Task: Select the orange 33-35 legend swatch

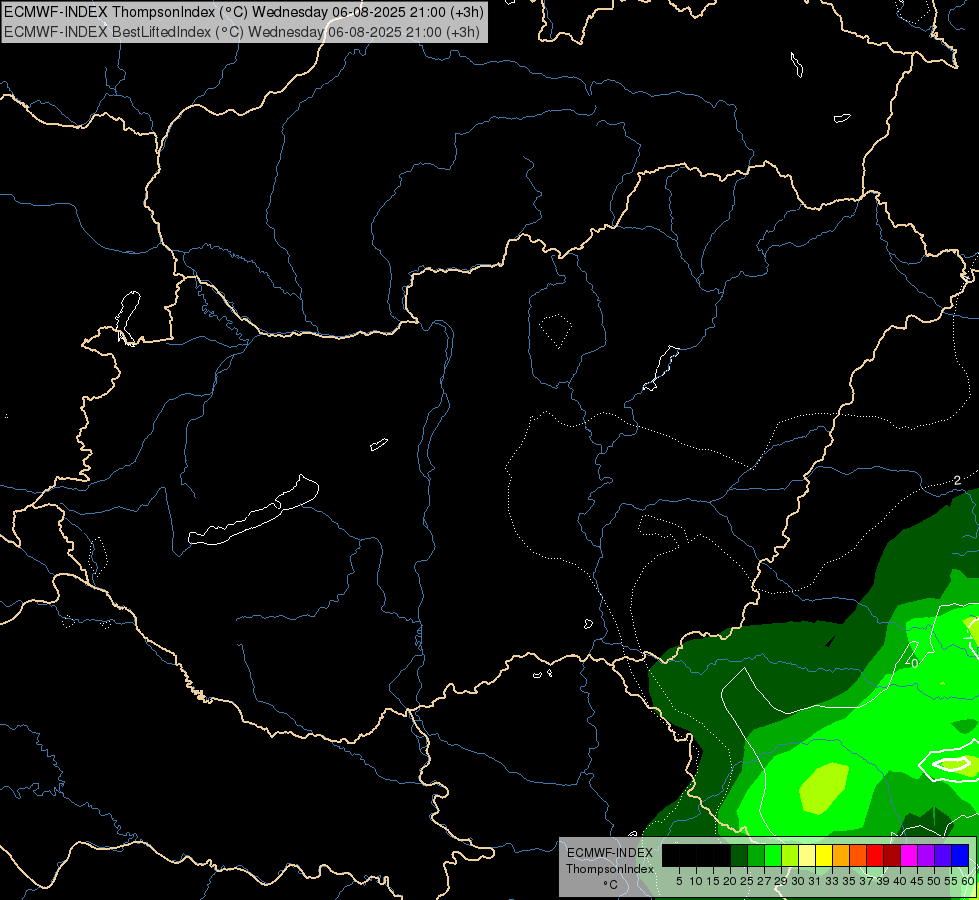Action: tap(841, 855)
